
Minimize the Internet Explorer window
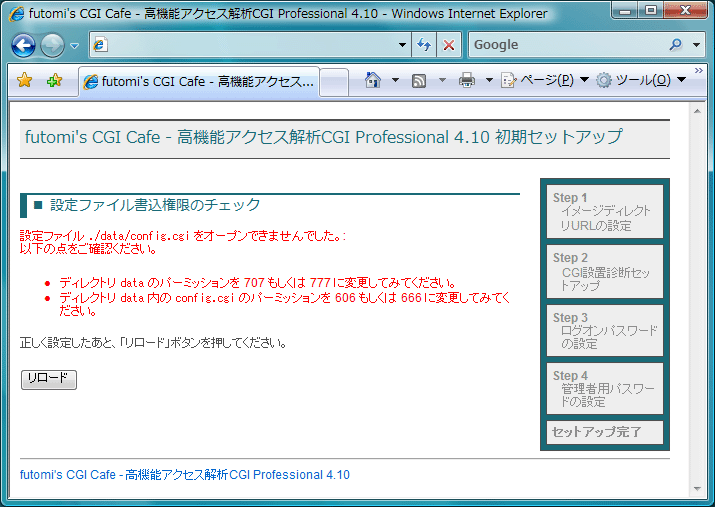[x=625, y=10]
